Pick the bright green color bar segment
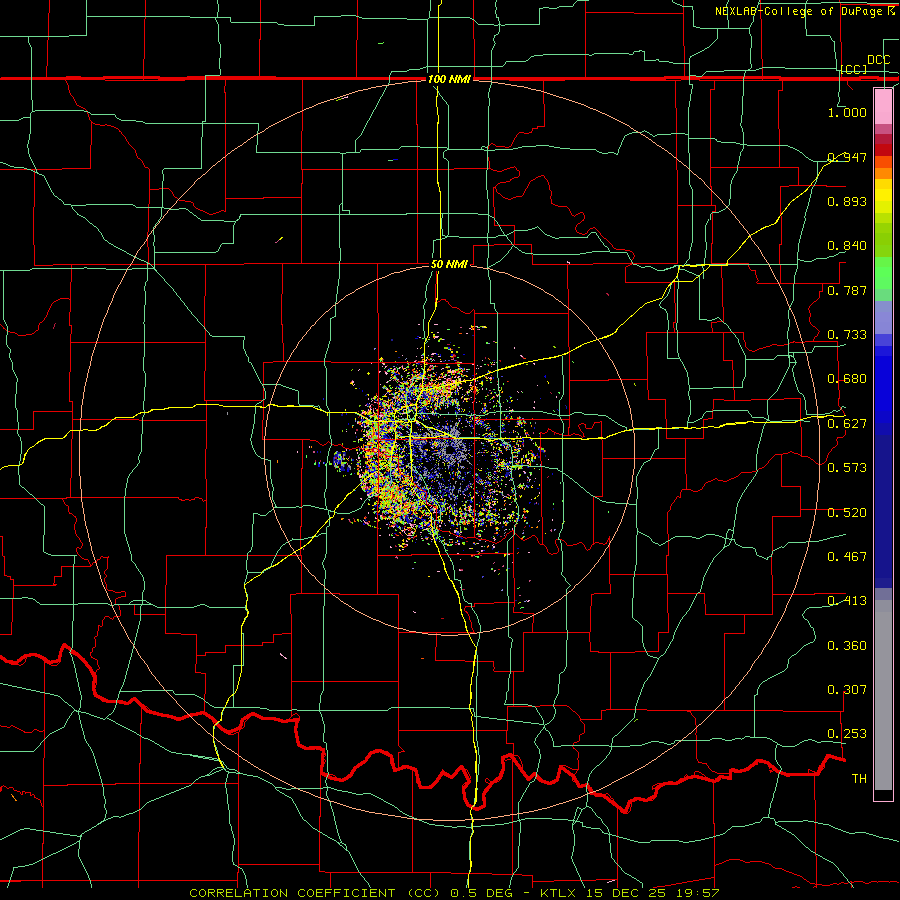This screenshot has height=900, width=900. [x=883, y=273]
